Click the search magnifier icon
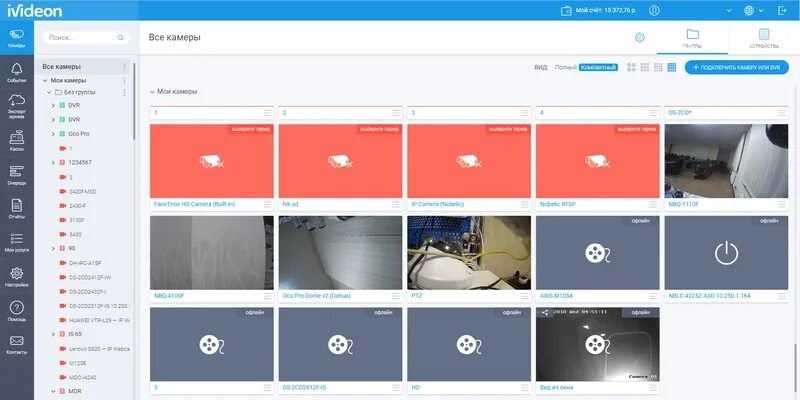Screen dimensions: 800x400 (x=120, y=38)
